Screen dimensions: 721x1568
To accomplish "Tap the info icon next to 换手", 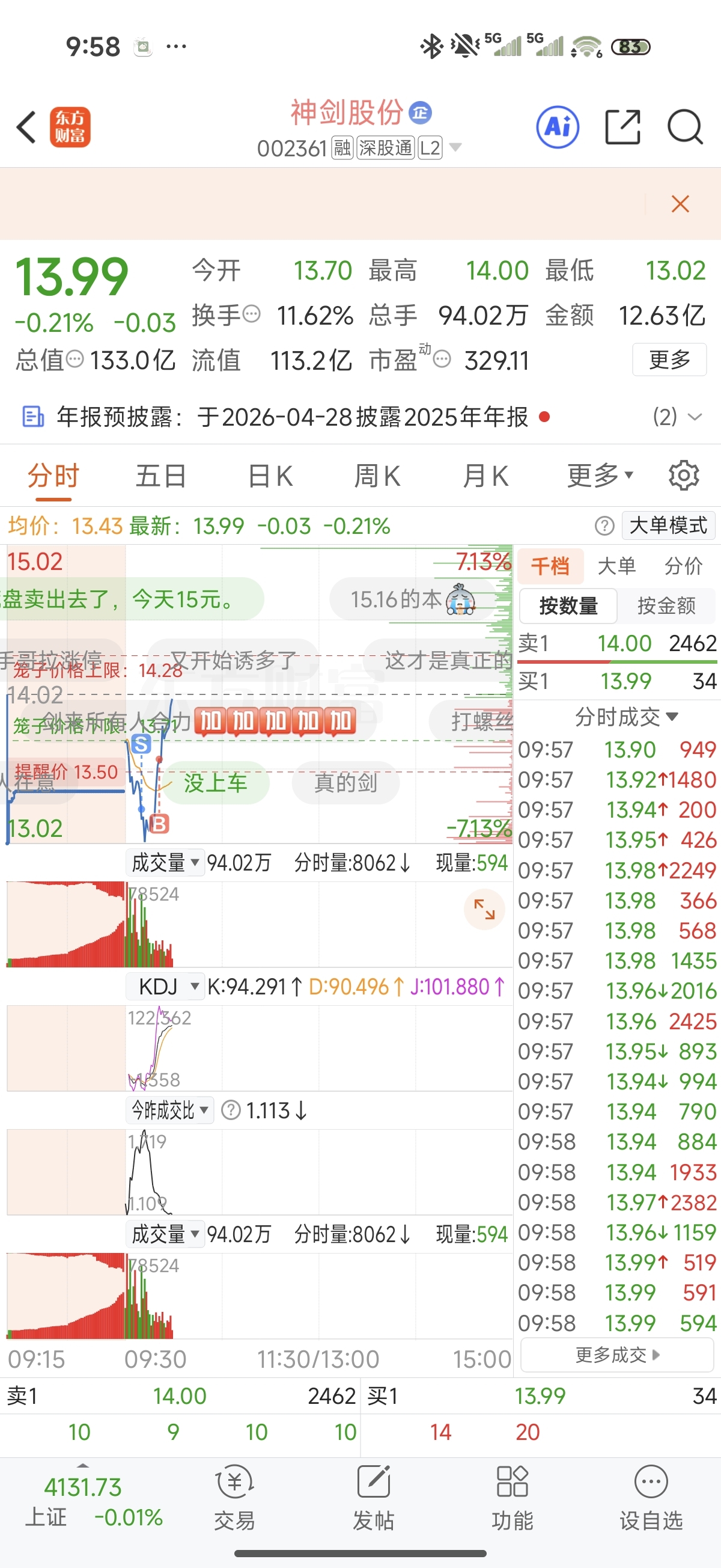I will [x=251, y=314].
